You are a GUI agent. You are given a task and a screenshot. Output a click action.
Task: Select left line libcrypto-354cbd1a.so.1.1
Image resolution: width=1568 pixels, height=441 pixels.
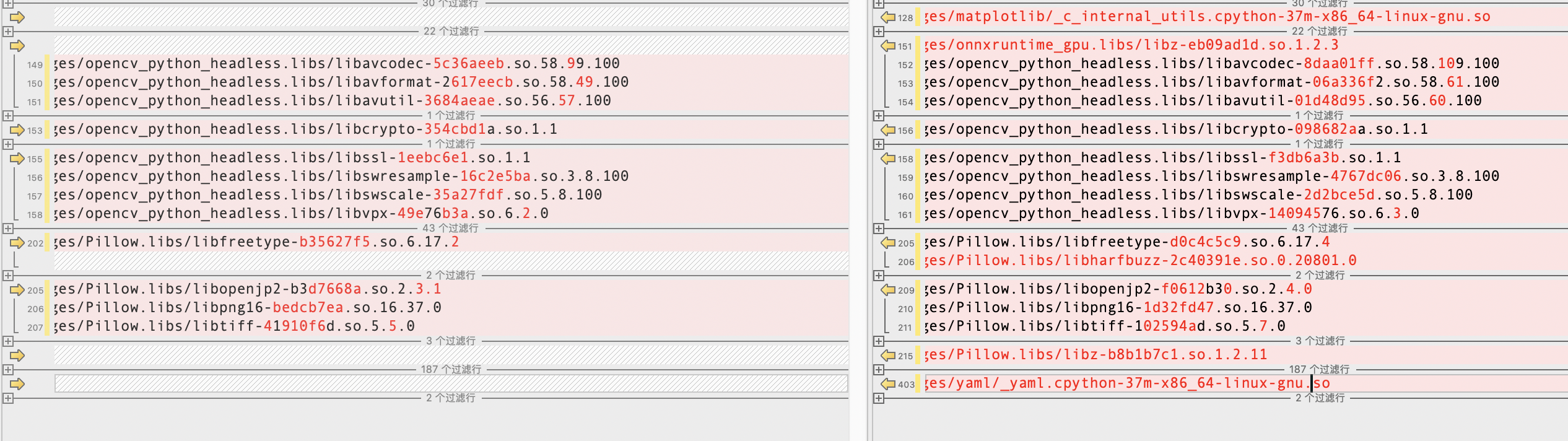pyautogui.click(x=451, y=129)
